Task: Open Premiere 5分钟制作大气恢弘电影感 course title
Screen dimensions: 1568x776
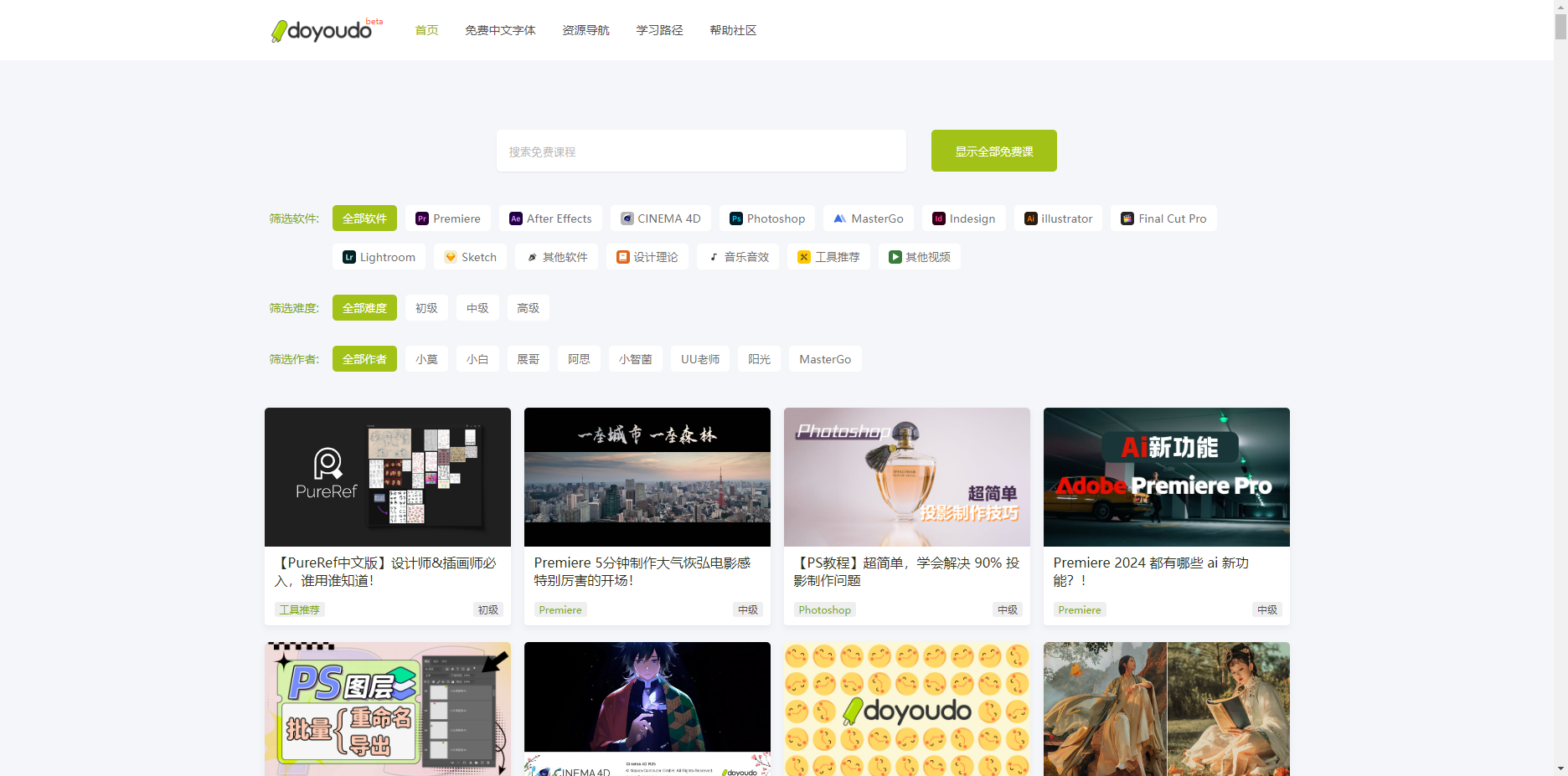Action: coord(642,572)
